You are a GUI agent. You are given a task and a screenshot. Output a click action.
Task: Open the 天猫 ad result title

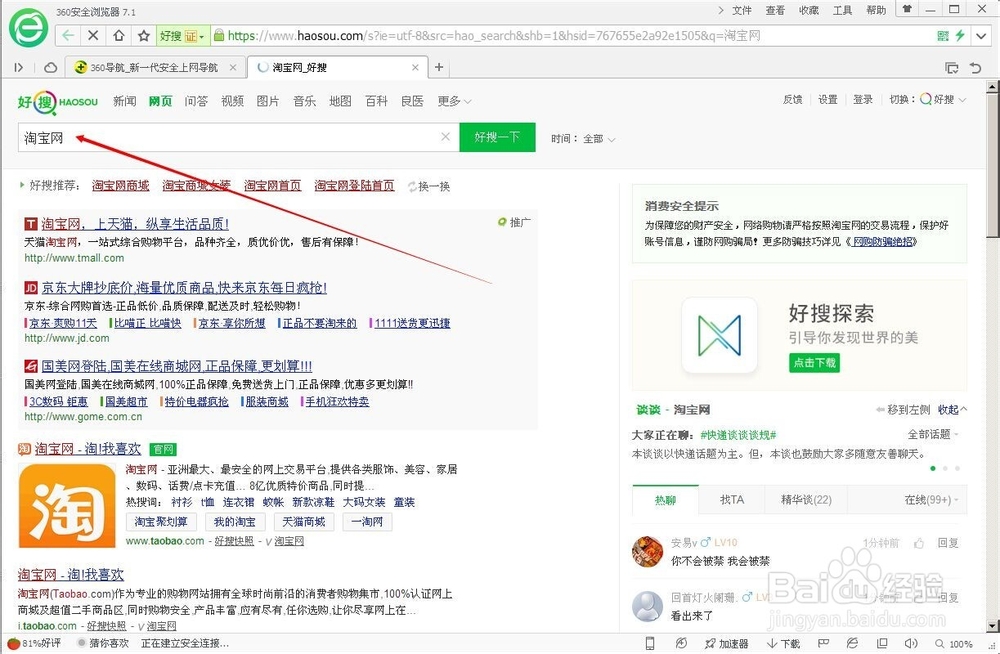(x=135, y=224)
